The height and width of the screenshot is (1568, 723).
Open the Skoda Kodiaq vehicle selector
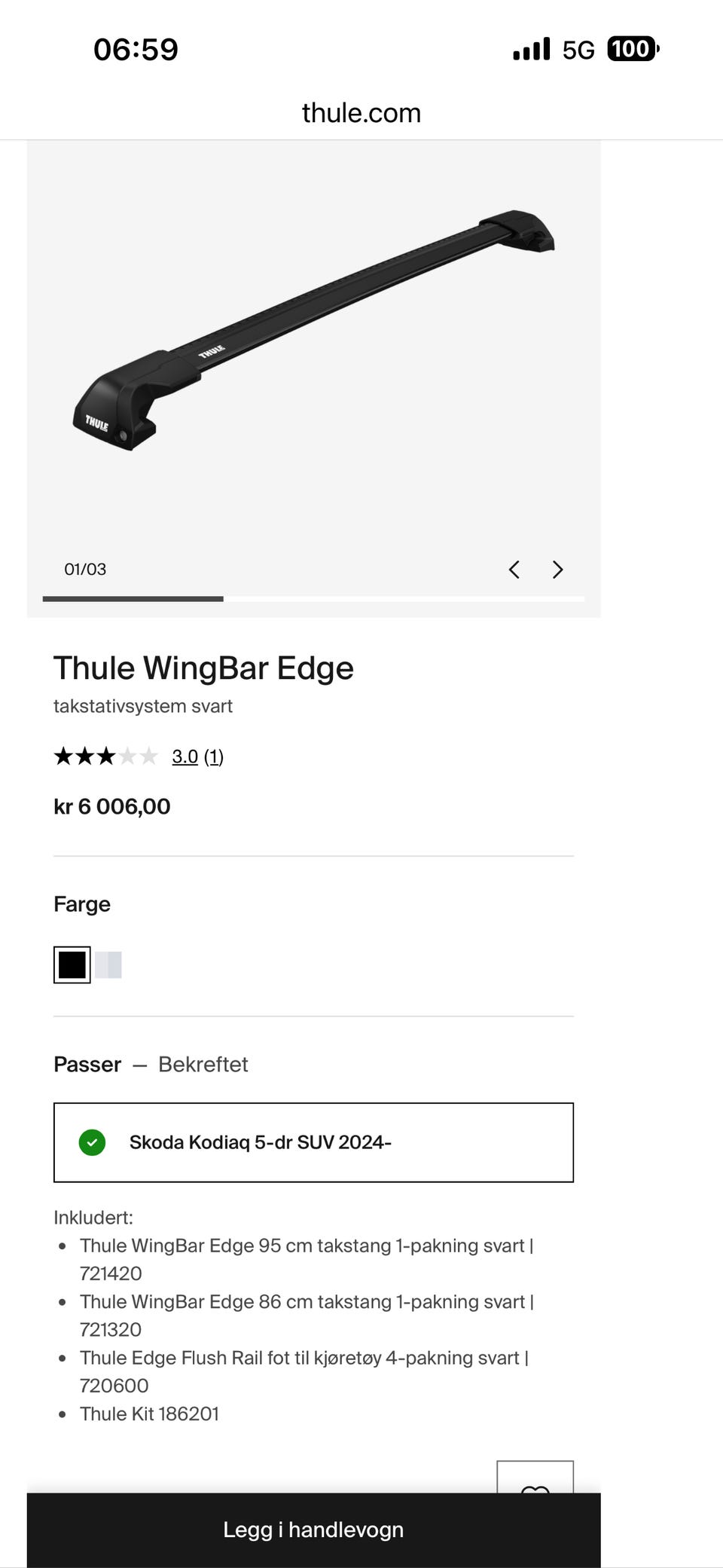(313, 1142)
